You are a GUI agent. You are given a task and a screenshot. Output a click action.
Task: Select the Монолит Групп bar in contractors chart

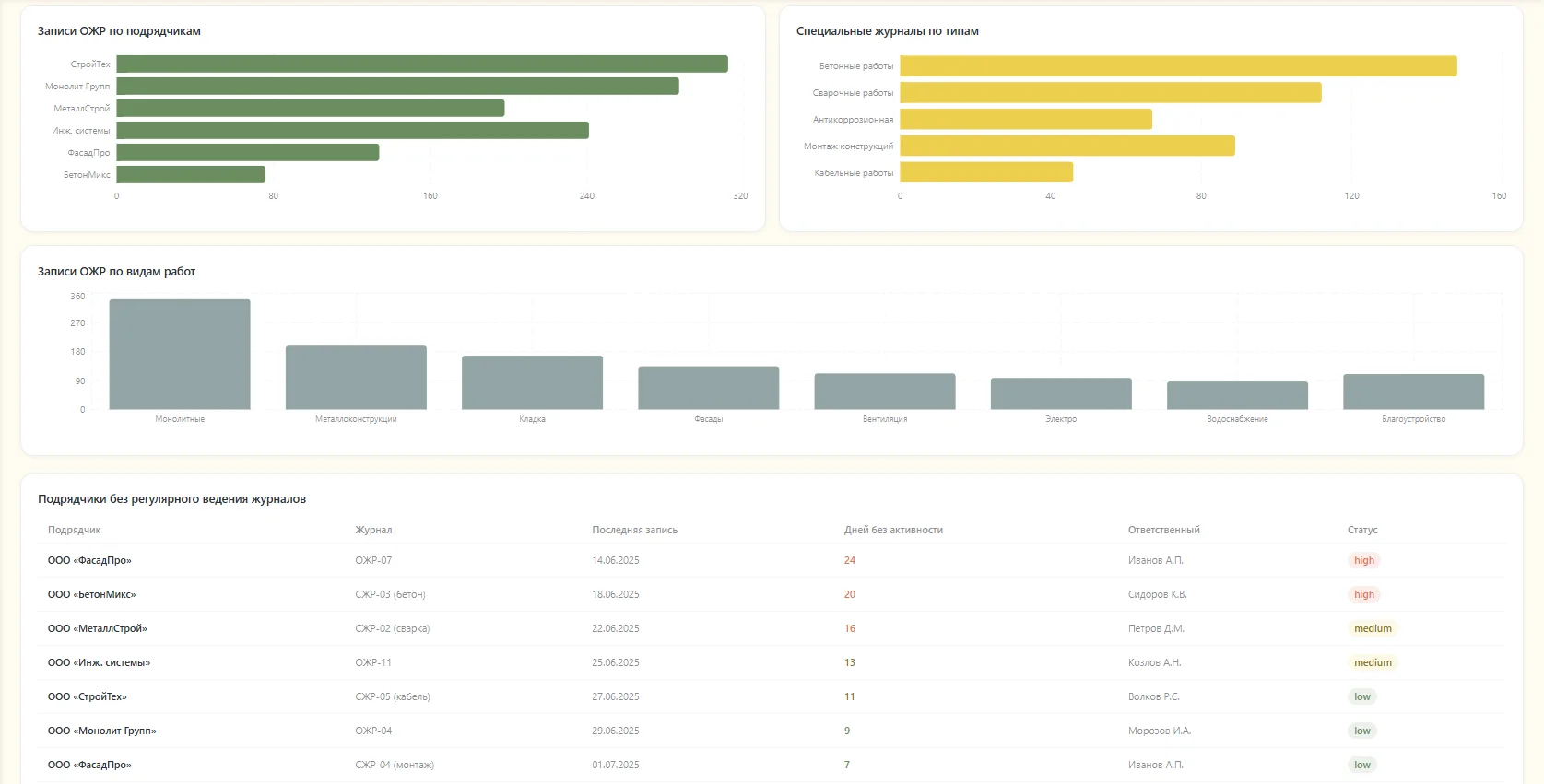coord(398,86)
